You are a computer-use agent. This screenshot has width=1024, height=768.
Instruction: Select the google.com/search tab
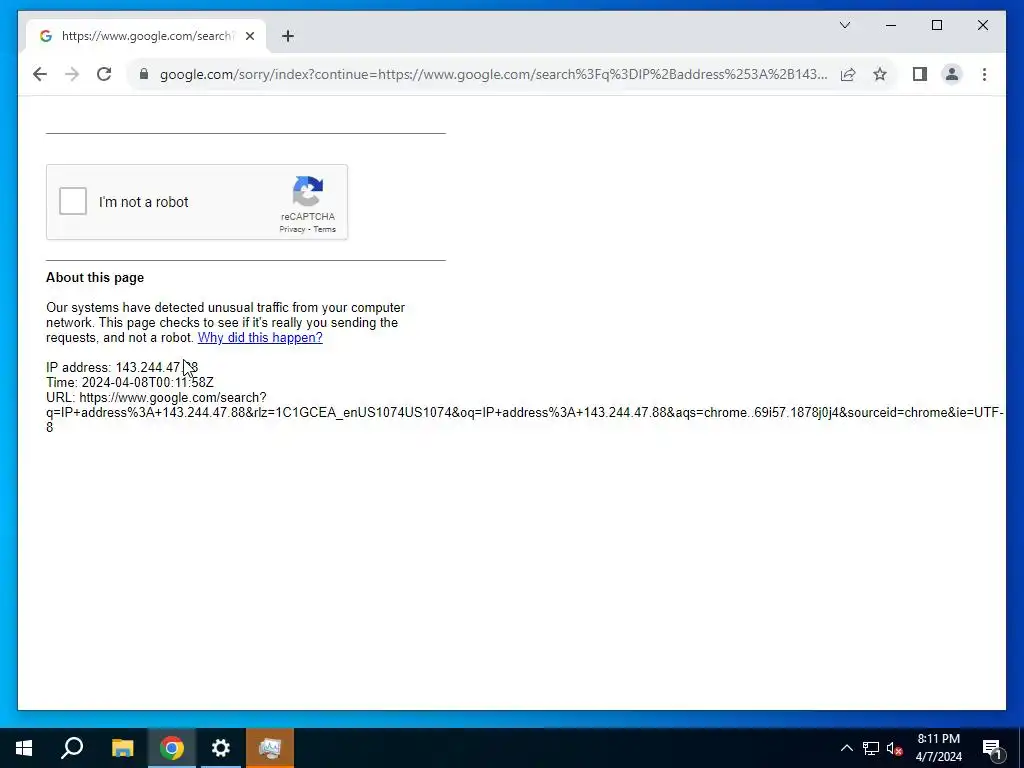146,36
